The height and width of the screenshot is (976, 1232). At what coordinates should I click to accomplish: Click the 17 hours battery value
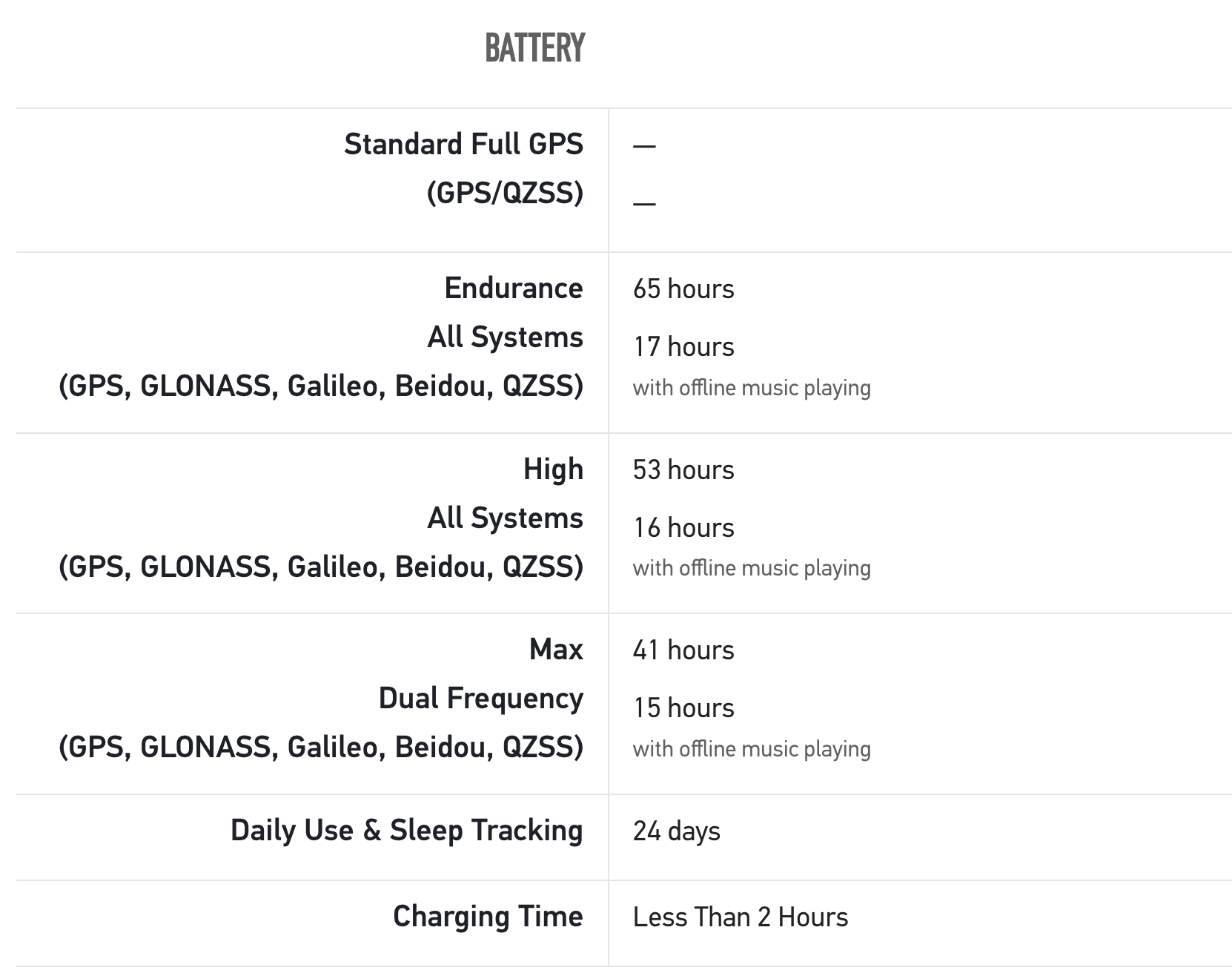pyautogui.click(x=683, y=347)
